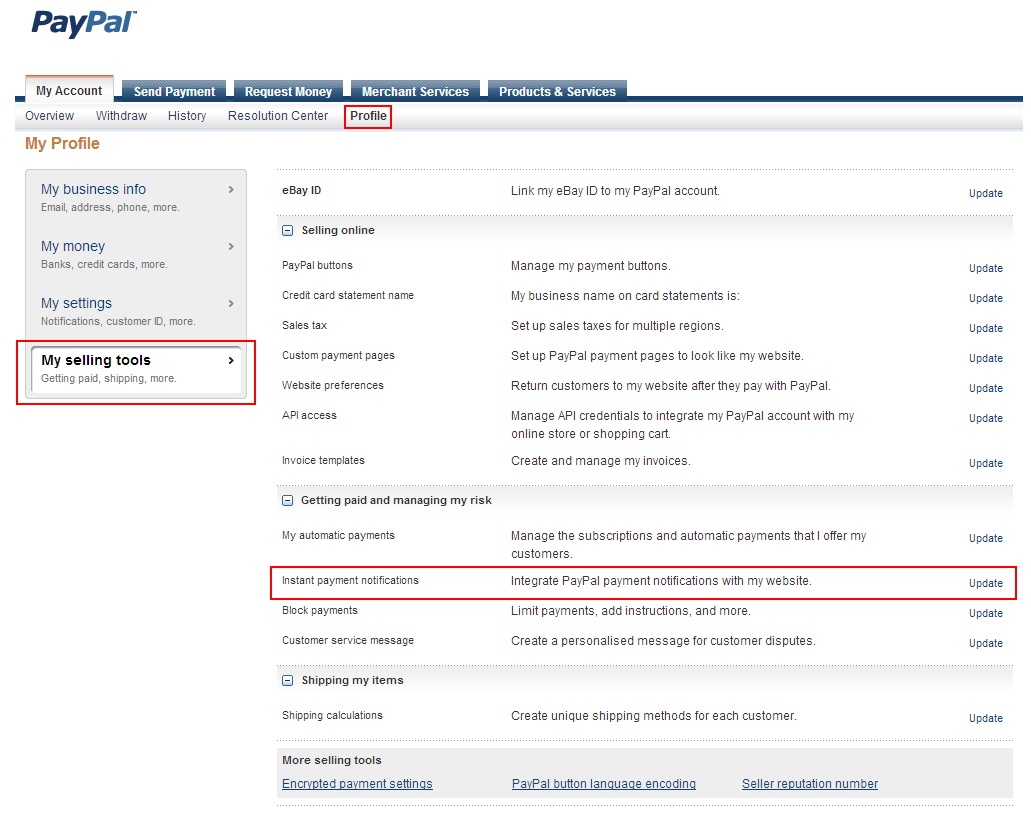The width and height of the screenshot is (1031, 819).
Task: Open Products & Services tab
Action: 558,91
